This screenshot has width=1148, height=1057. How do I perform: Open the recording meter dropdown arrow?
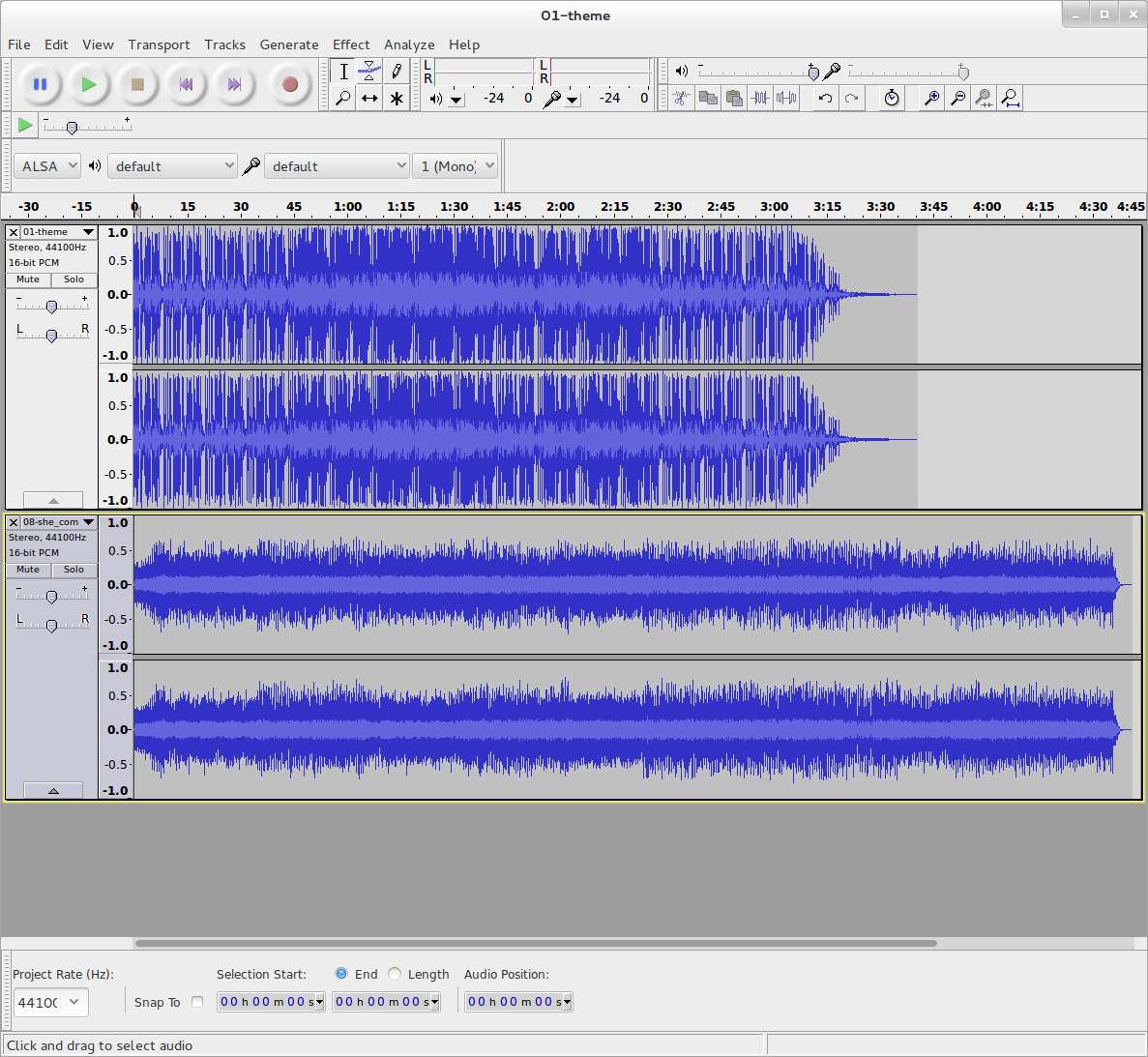coord(572,99)
